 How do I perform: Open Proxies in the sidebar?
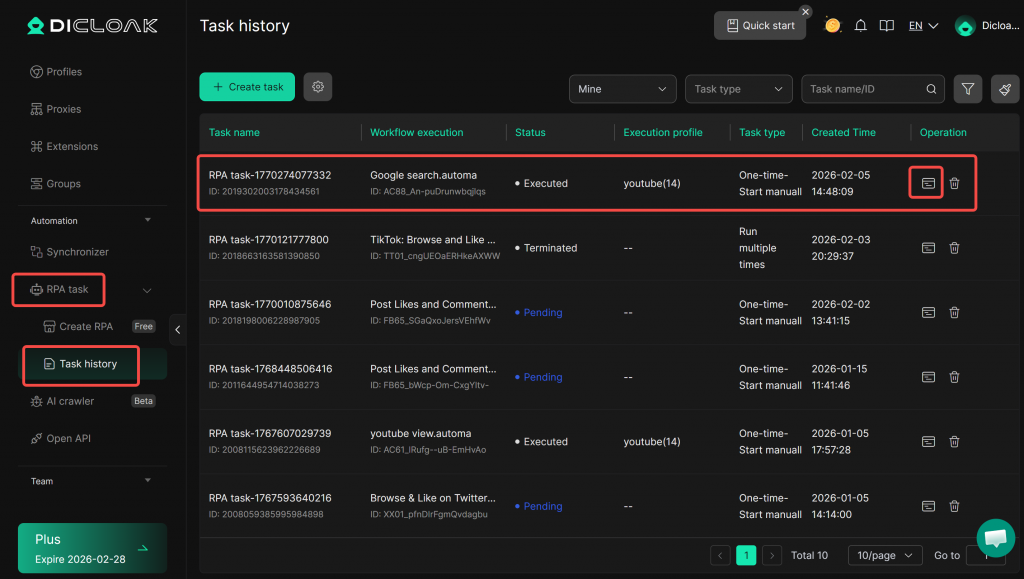point(63,109)
